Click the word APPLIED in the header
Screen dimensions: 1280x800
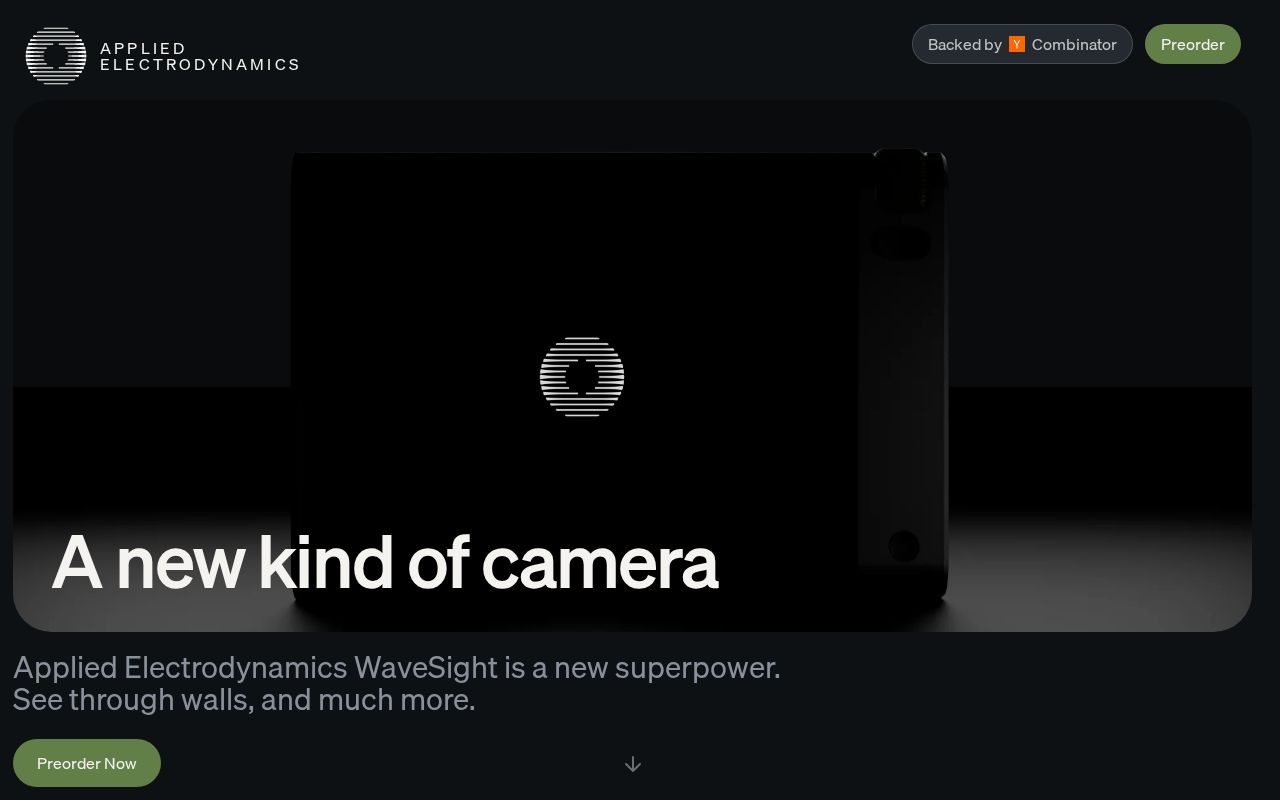143,48
